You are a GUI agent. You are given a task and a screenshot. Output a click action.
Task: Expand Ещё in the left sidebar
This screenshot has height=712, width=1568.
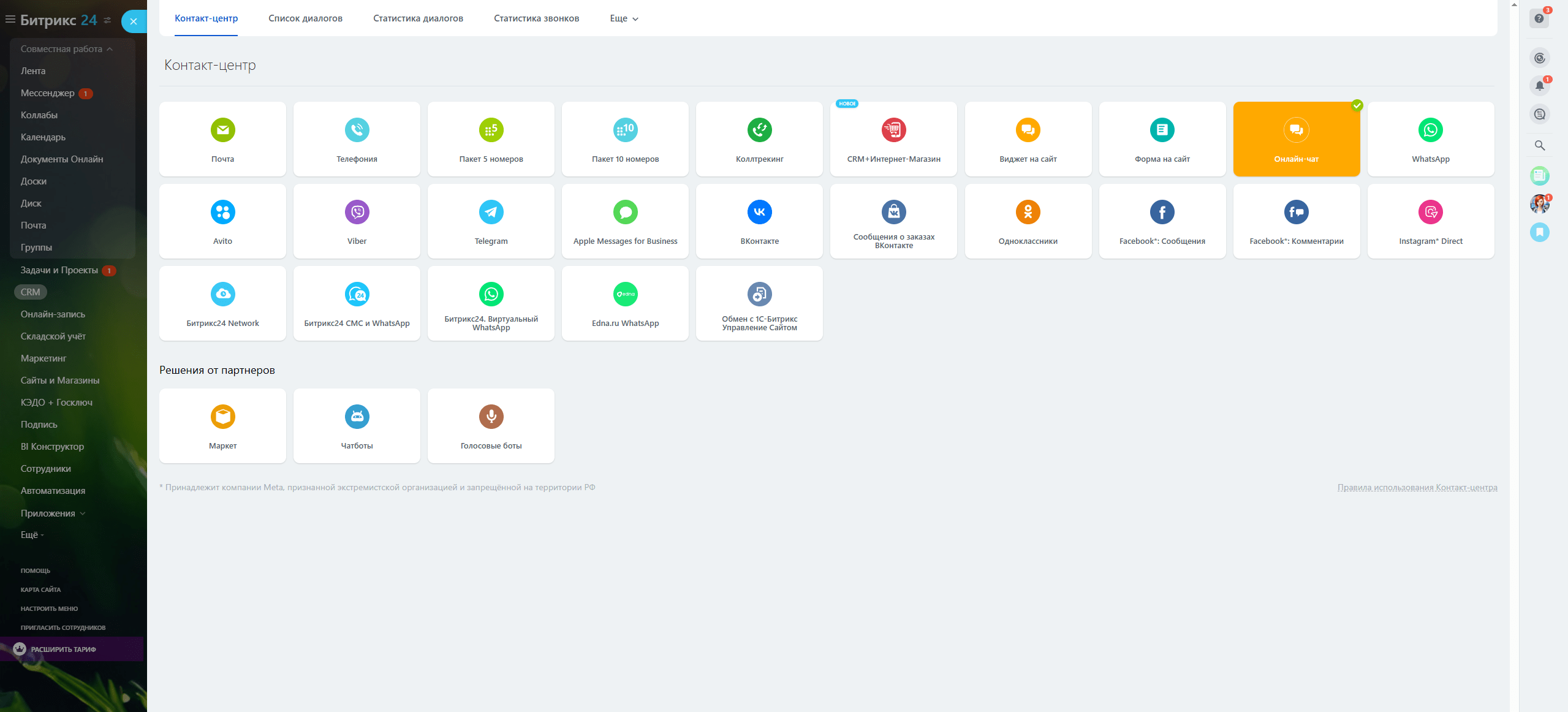tap(32, 535)
